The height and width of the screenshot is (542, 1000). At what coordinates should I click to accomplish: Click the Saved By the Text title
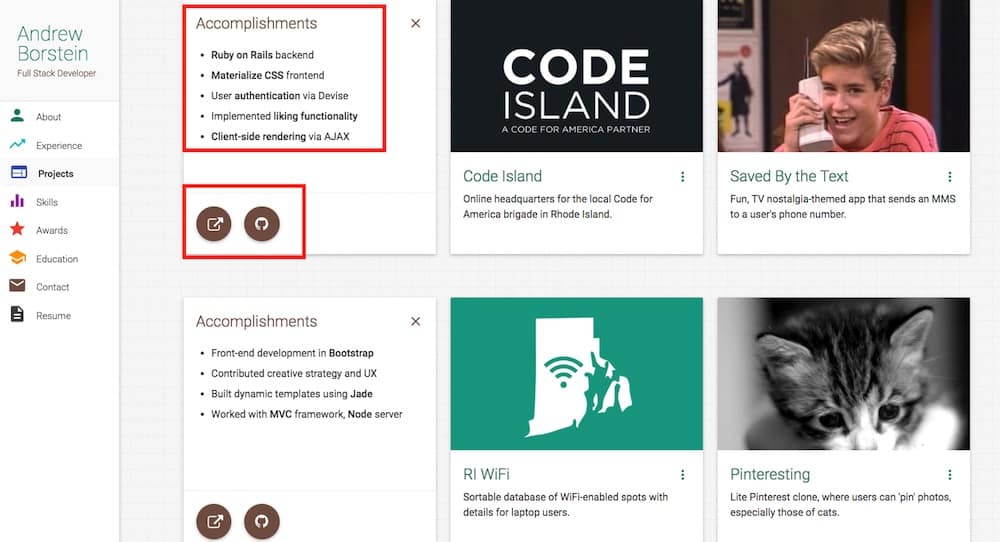click(x=789, y=176)
